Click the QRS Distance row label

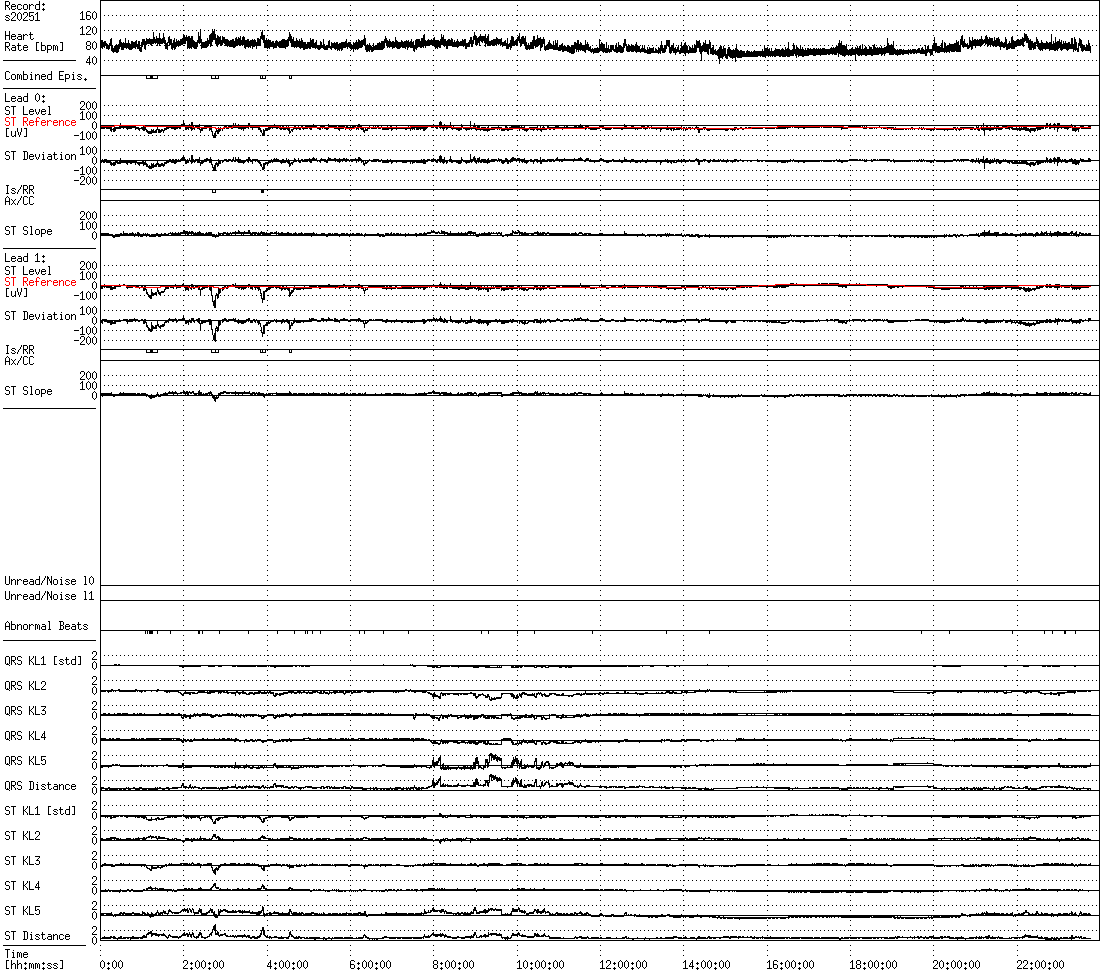click(40, 786)
